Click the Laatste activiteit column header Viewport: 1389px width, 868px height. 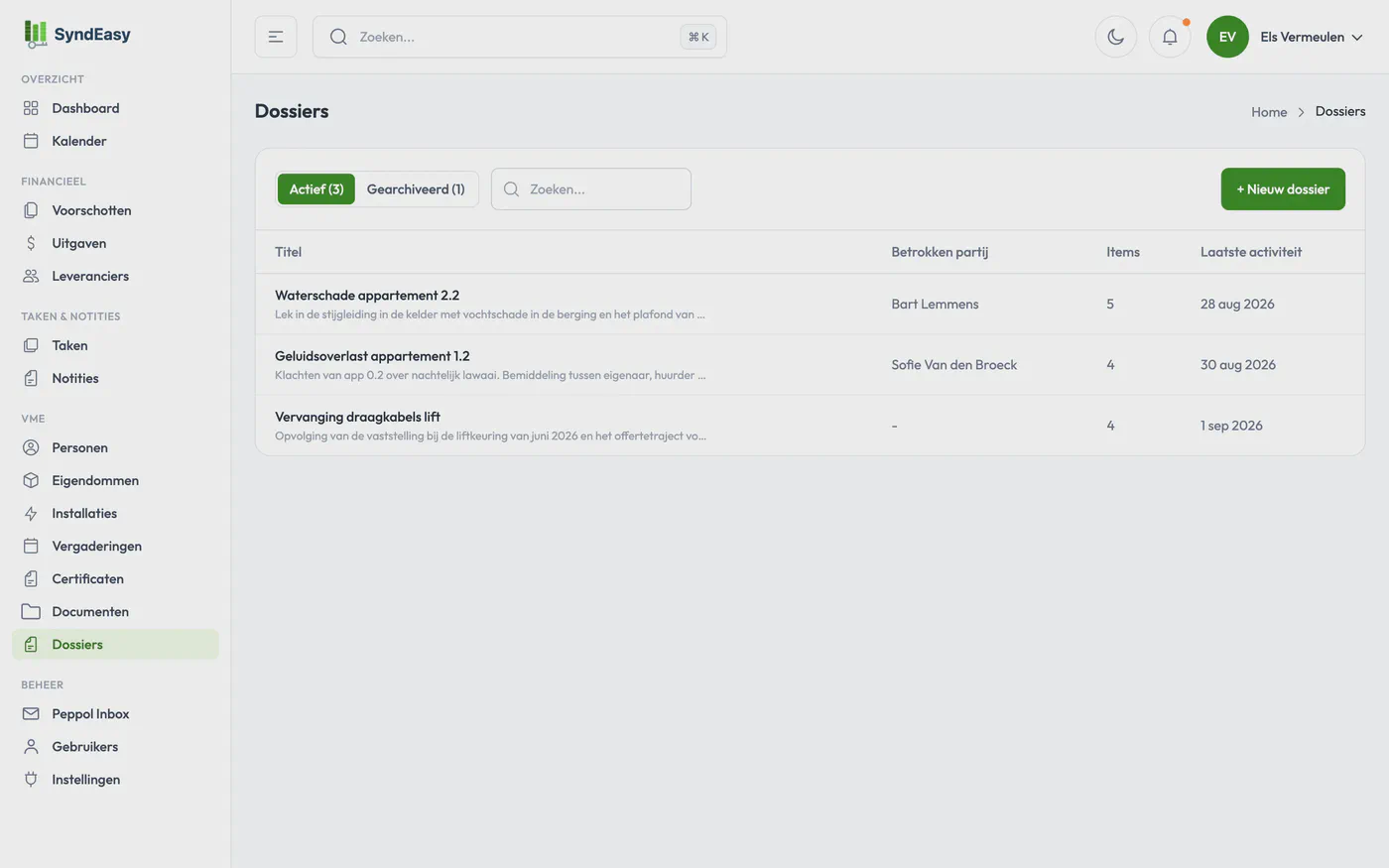(x=1251, y=252)
